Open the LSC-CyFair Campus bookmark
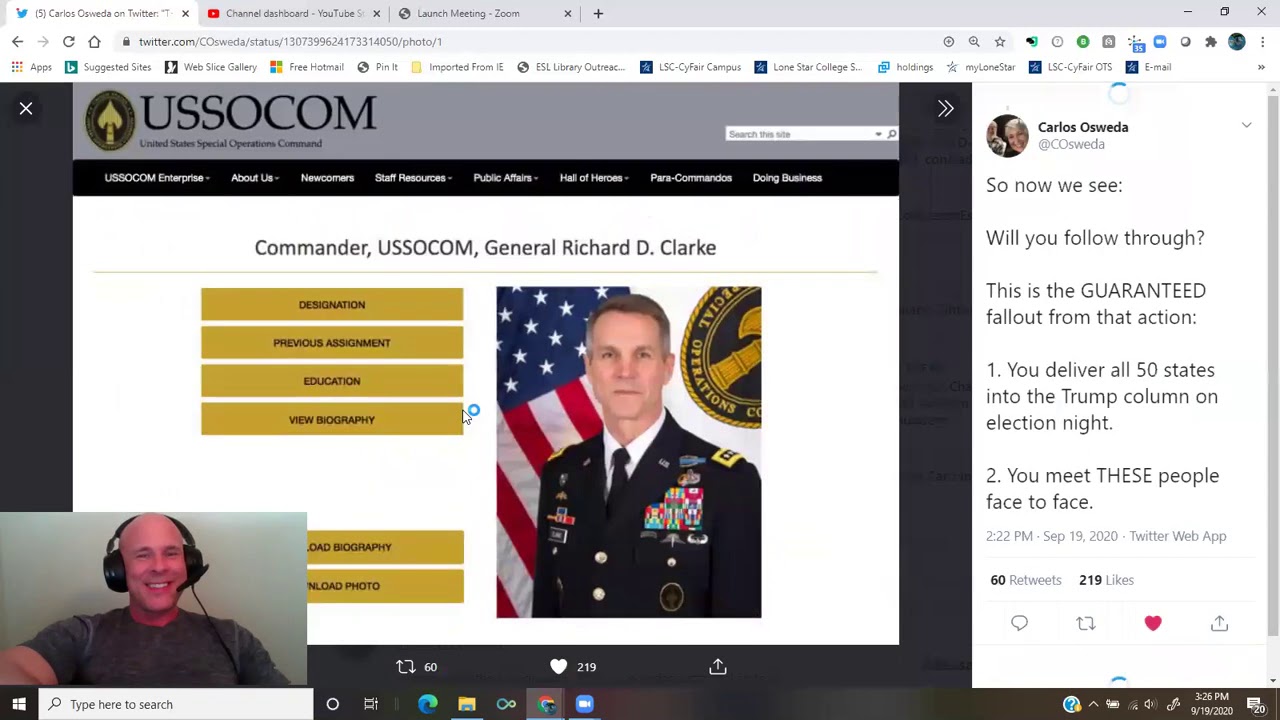The image size is (1280, 720). coord(690,67)
